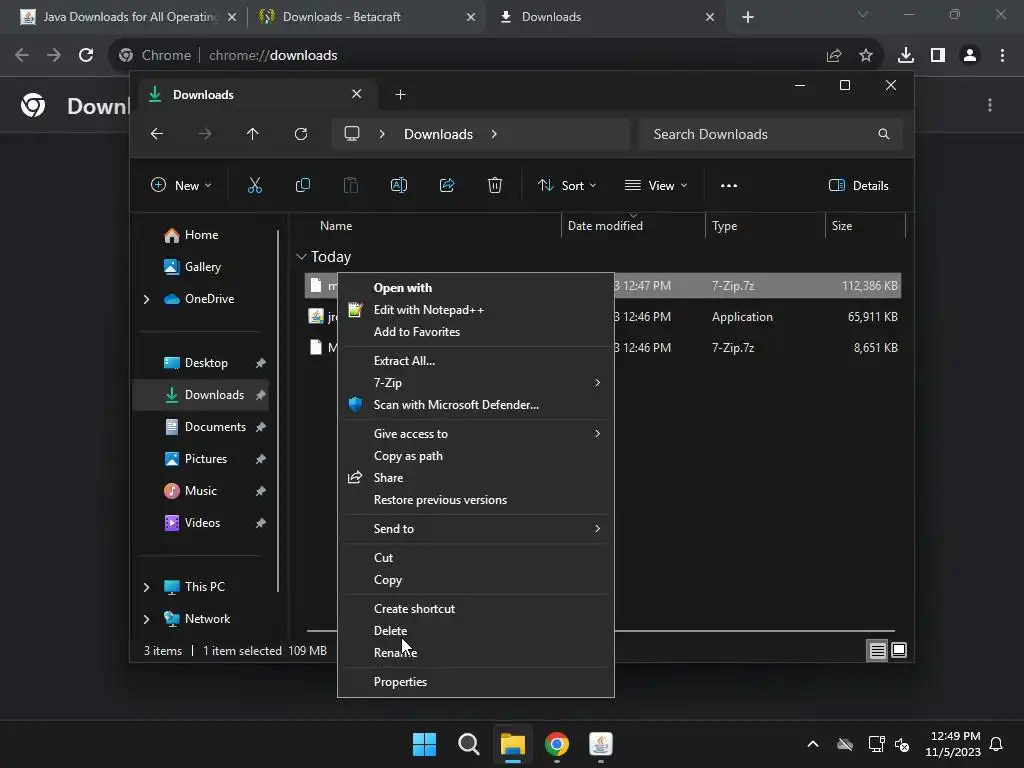1024x768 pixels.
Task: Switch to details list view icon in status bar
Action: (877, 650)
